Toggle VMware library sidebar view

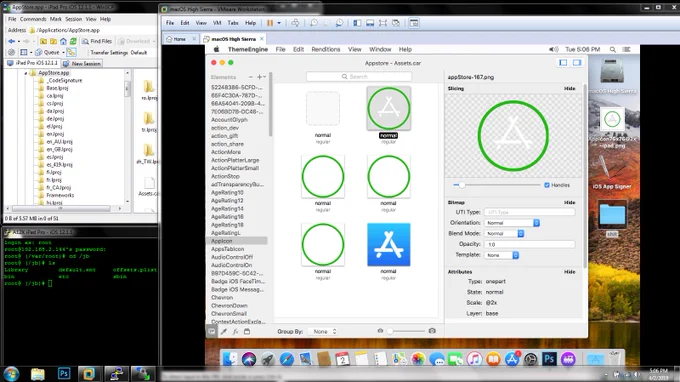357,23
